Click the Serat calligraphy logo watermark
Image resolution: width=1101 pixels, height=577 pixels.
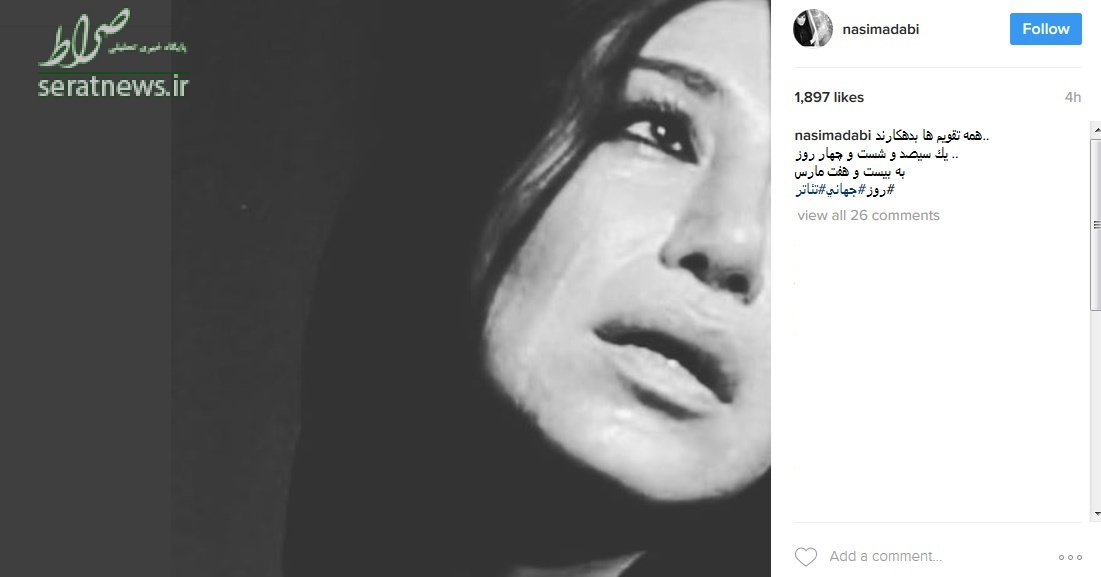coord(84,39)
